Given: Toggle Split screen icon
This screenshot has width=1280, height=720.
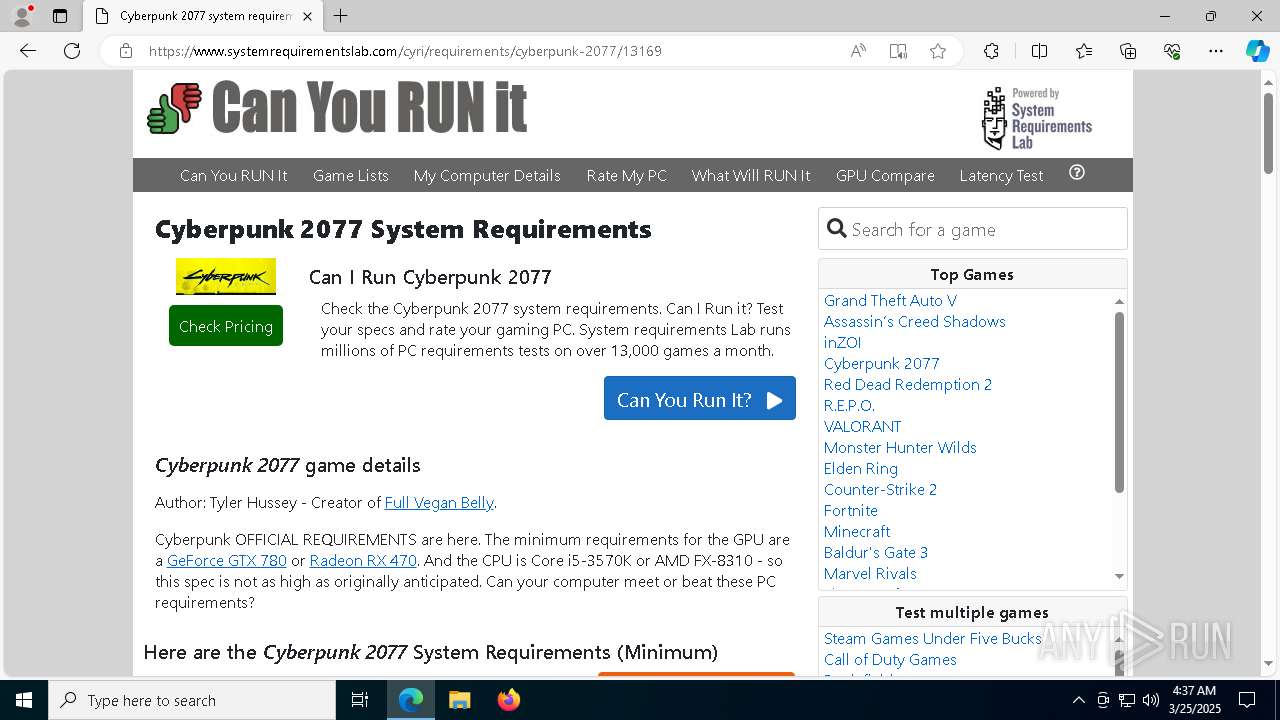Looking at the screenshot, I should [1039, 51].
